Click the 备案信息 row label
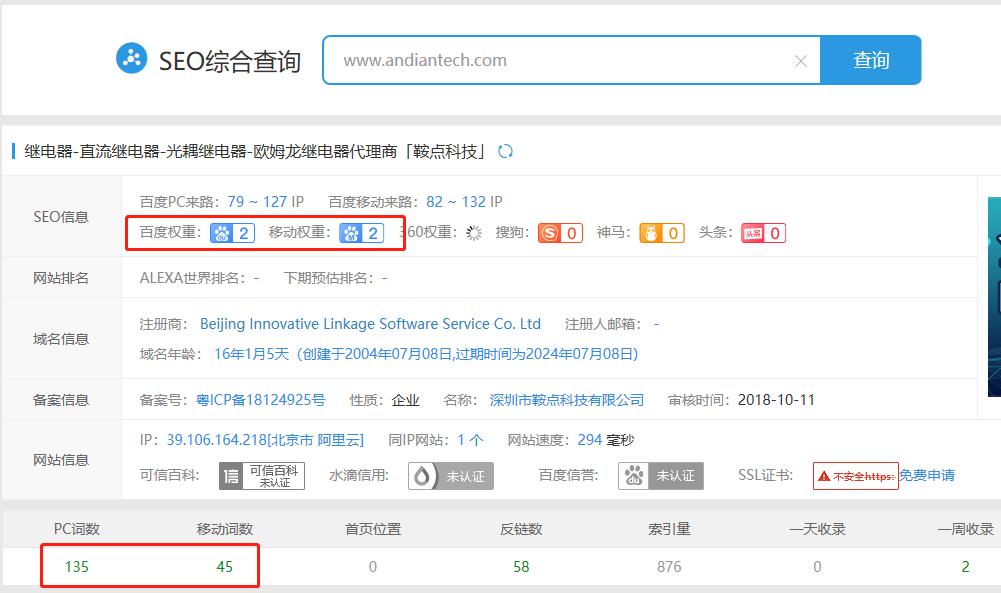This screenshot has height=593, width=1001. 61,400
